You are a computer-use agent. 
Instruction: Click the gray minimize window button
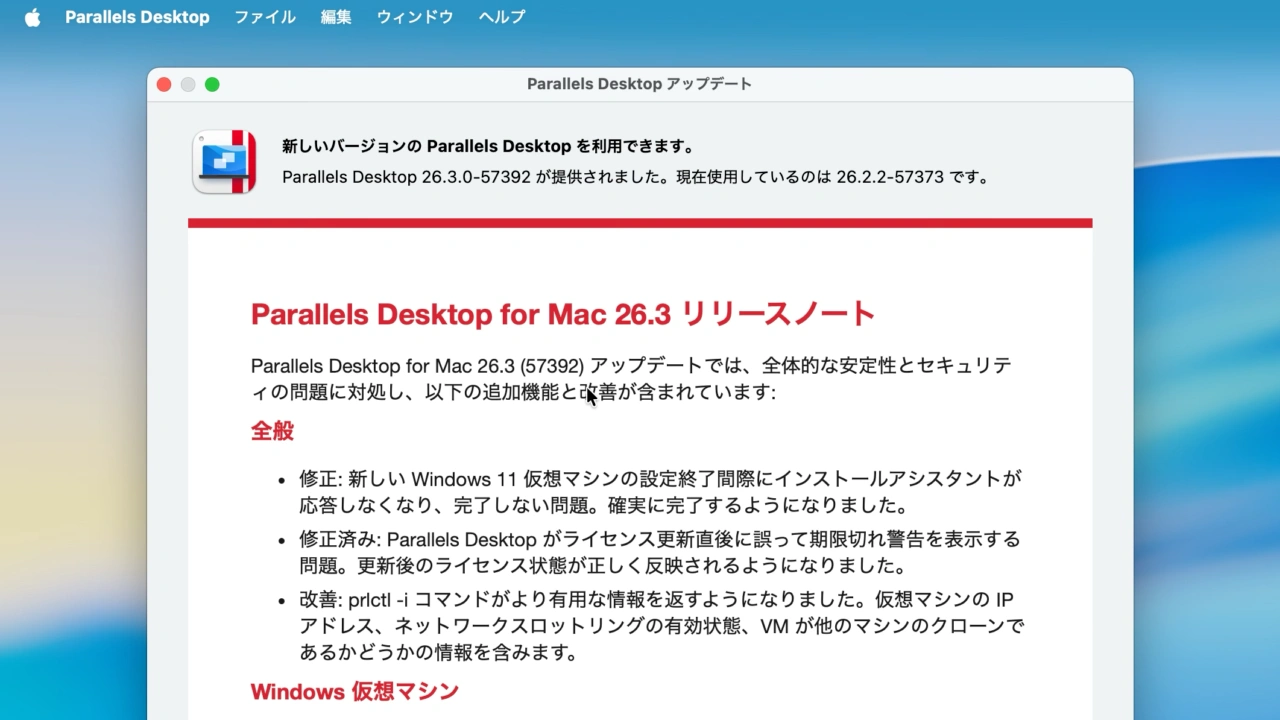tap(188, 85)
